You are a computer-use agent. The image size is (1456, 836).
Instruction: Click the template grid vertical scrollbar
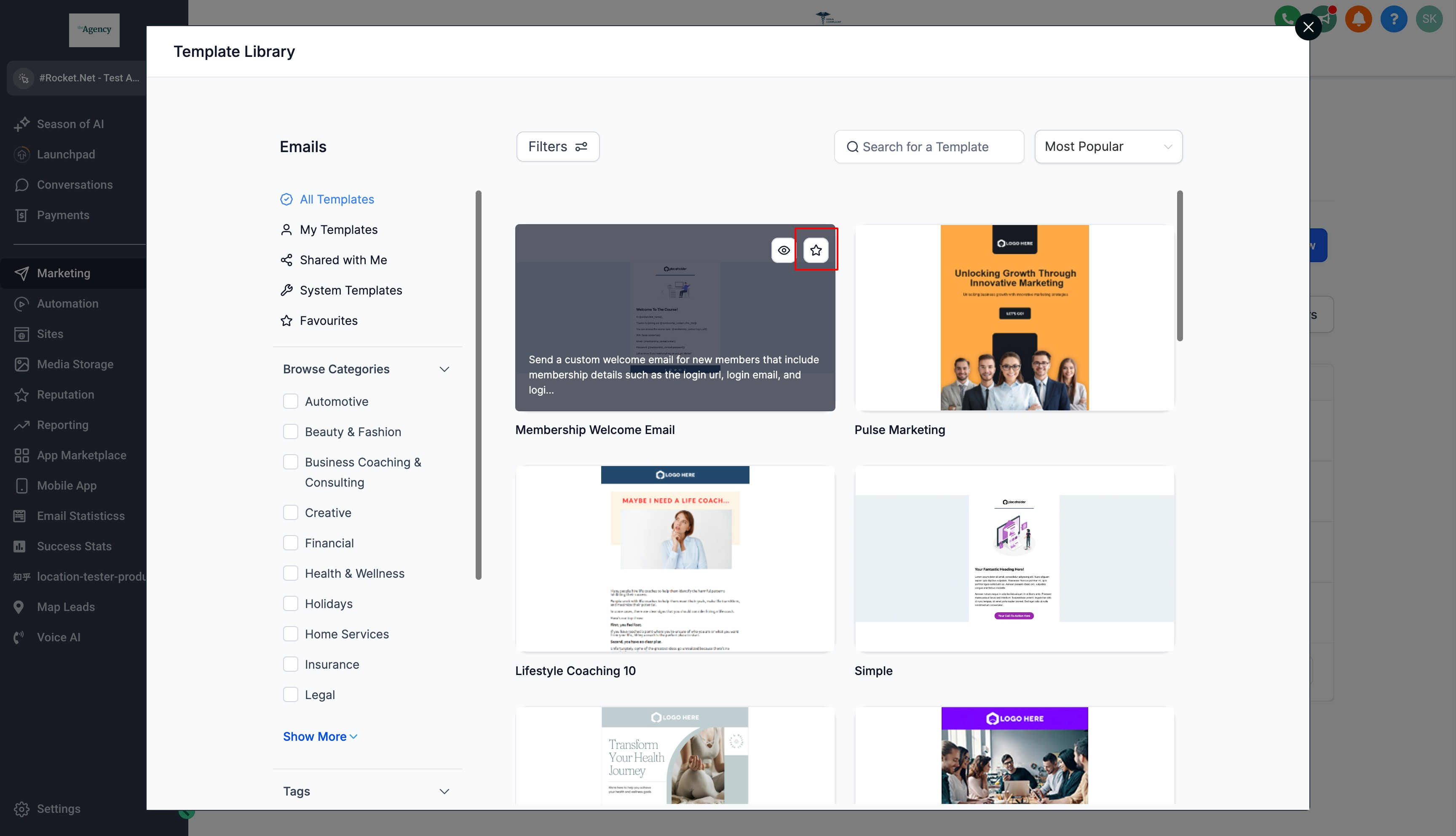(x=1179, y=266)
